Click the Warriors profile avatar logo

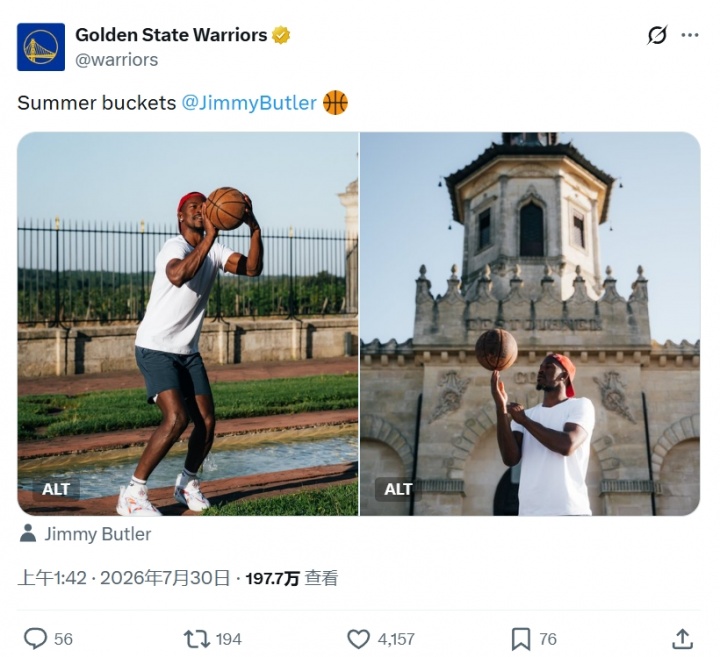click(x=41, y=47)
